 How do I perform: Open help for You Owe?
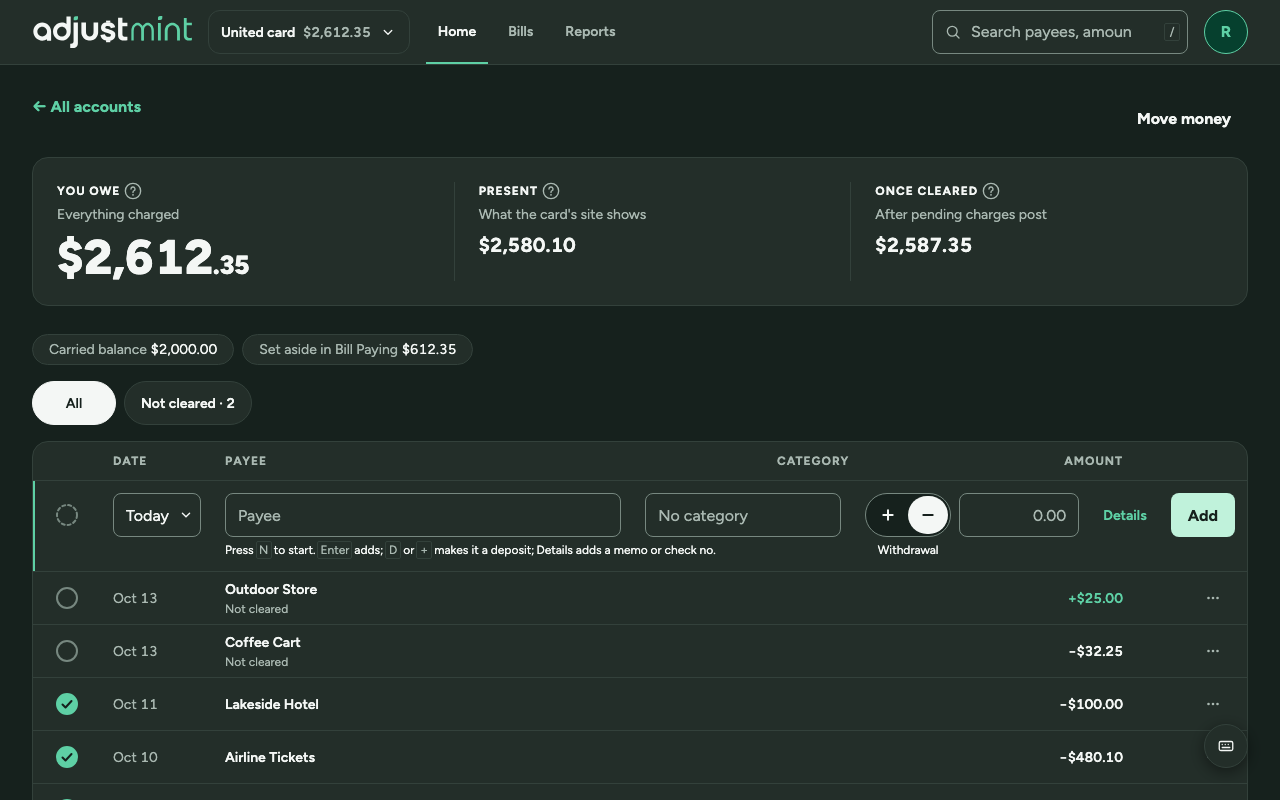click(x=133, y=191)
